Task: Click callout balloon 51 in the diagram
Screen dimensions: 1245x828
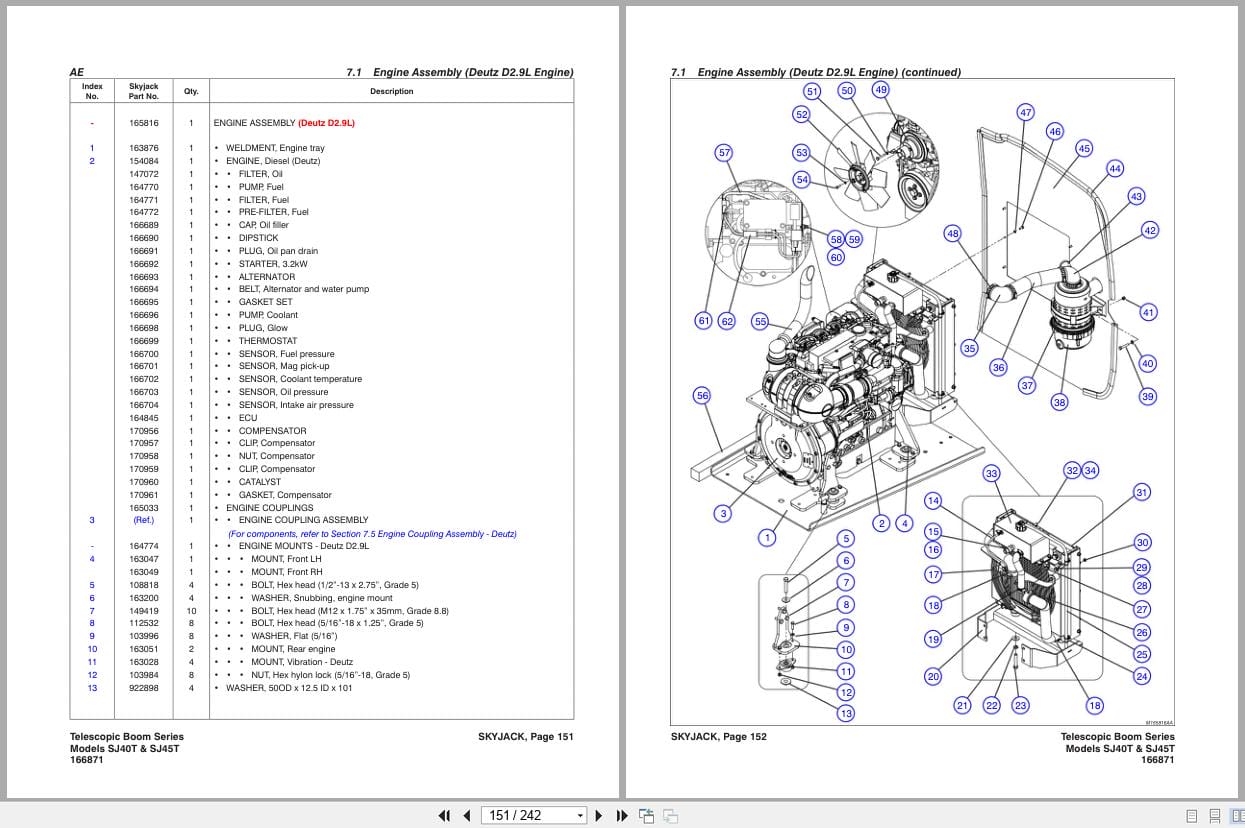Action: pyautogui.click(x=813, y=91)
